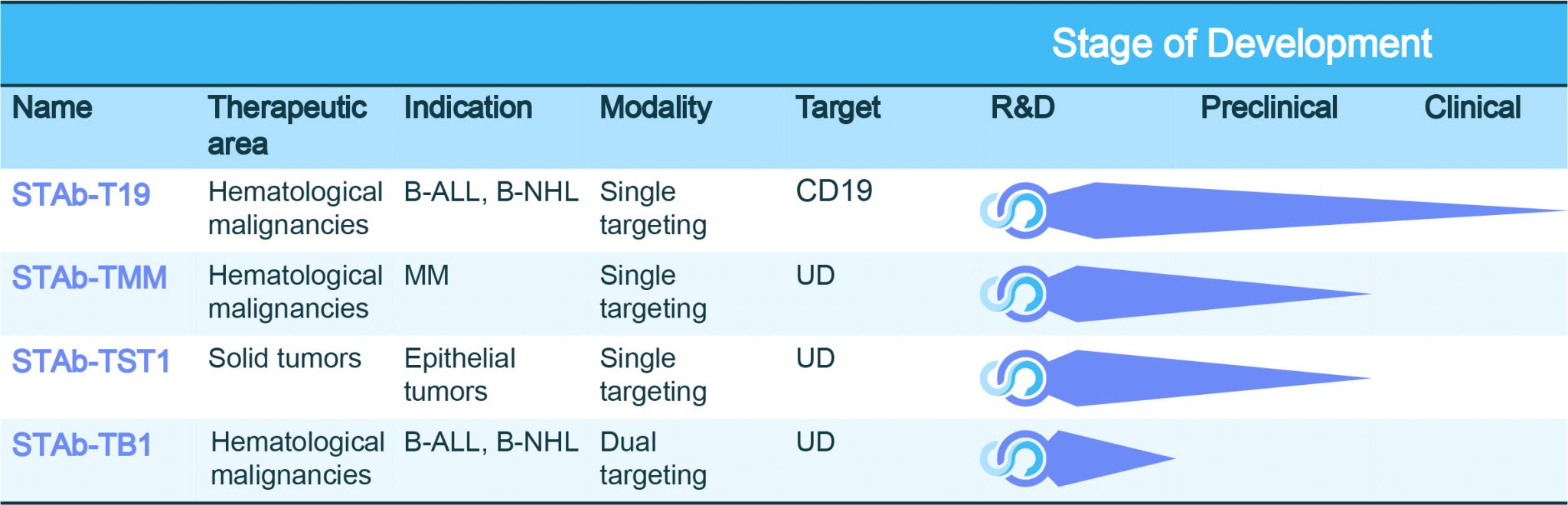The height and width of the screenshot is (505, 1568).
Task: Click the Name column header
Action: pos(52,108)
